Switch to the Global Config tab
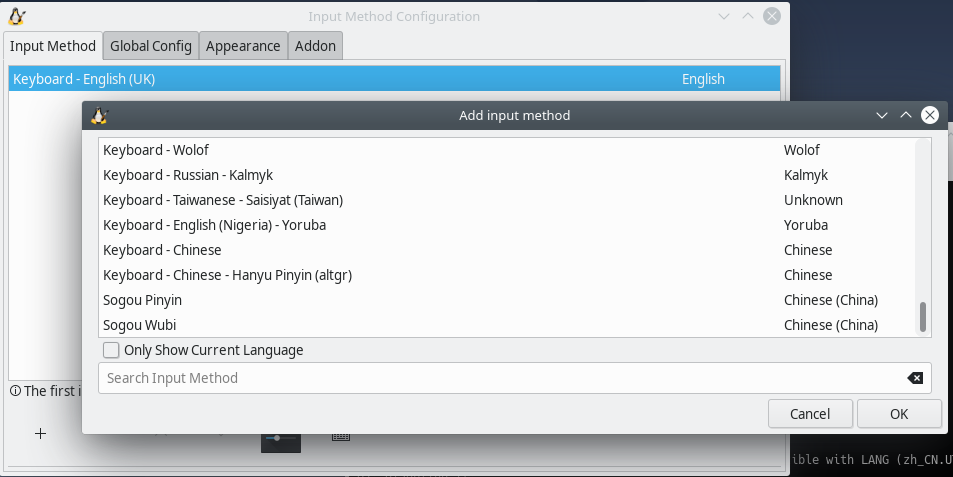Screen dimensions: 953x477 [x=151, y=46]
